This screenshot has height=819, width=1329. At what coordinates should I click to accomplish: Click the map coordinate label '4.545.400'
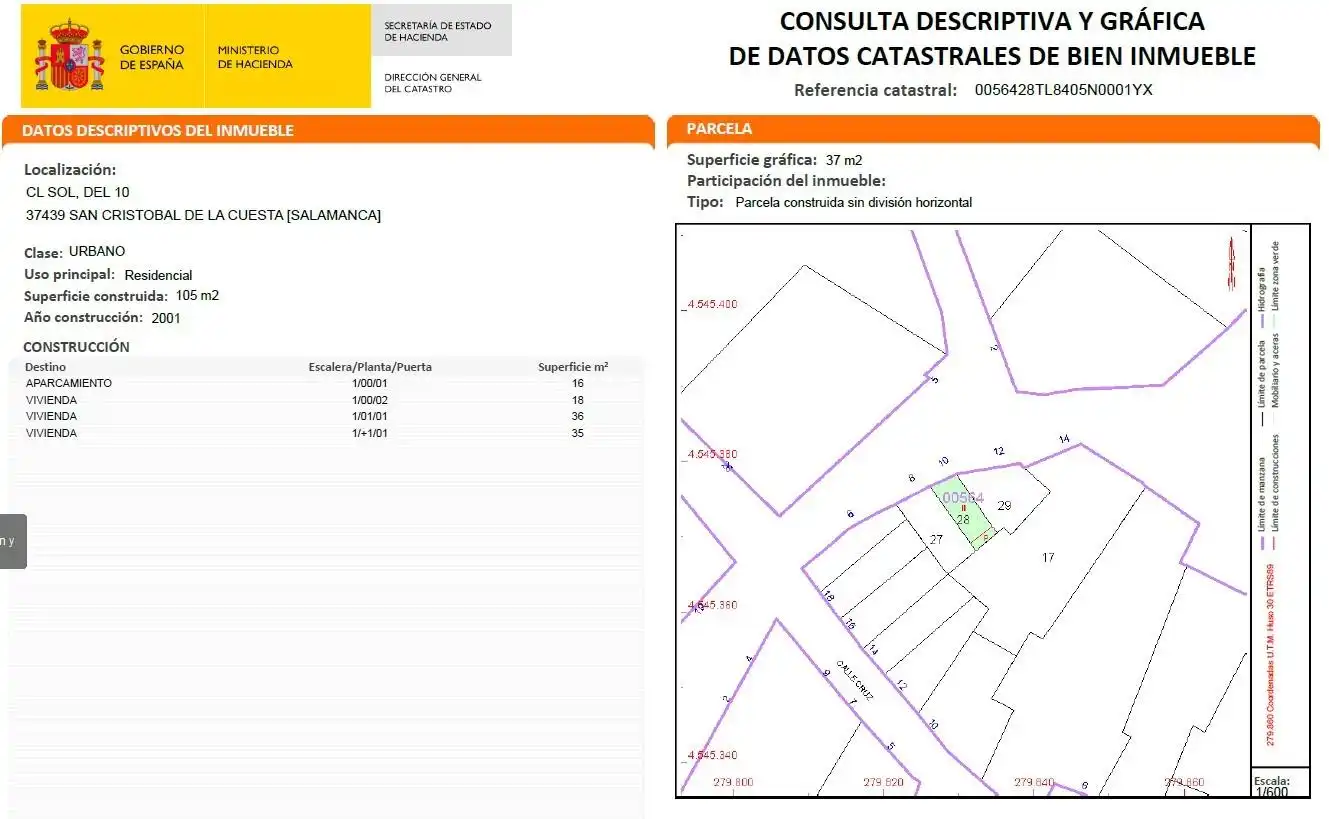pyautogui.click(x=713, y=303)
